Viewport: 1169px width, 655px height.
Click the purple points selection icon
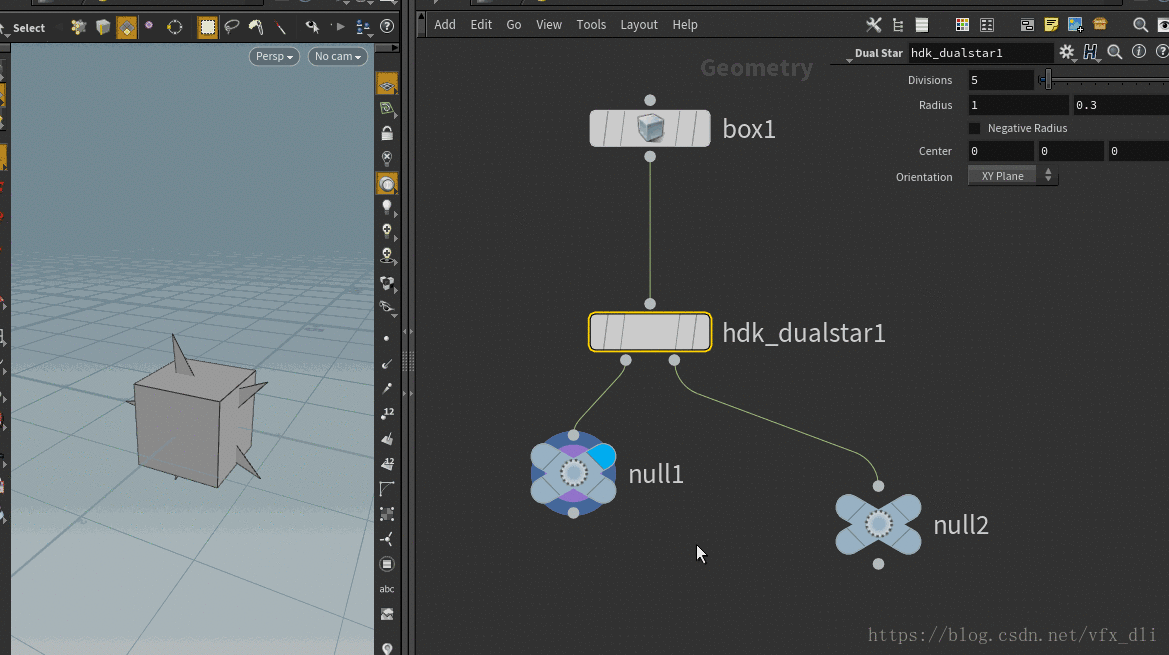[149, 26]
